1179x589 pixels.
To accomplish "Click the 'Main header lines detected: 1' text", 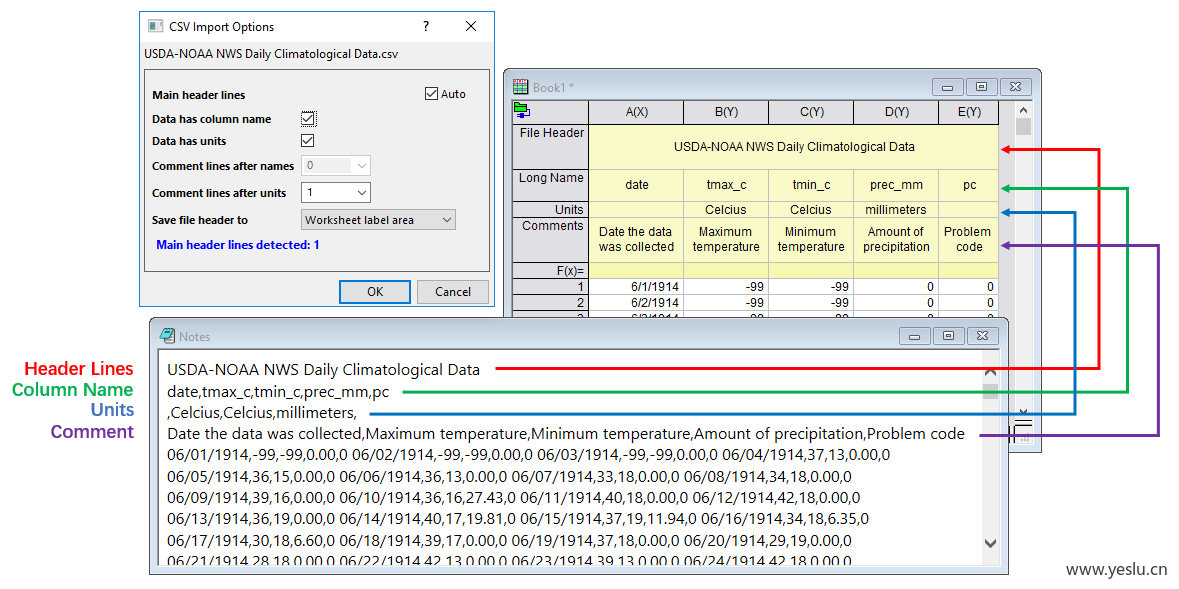I will click(238, 244).
